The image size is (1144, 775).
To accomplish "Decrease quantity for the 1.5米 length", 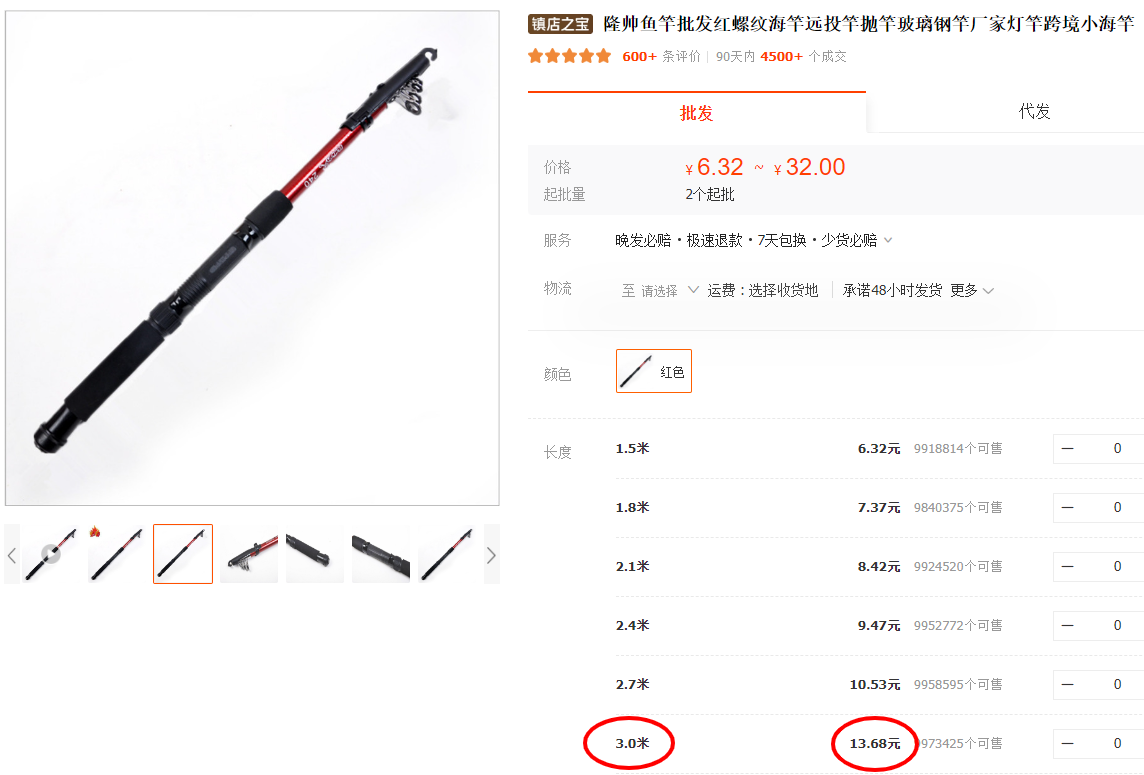I will (x=1067, y=449).
